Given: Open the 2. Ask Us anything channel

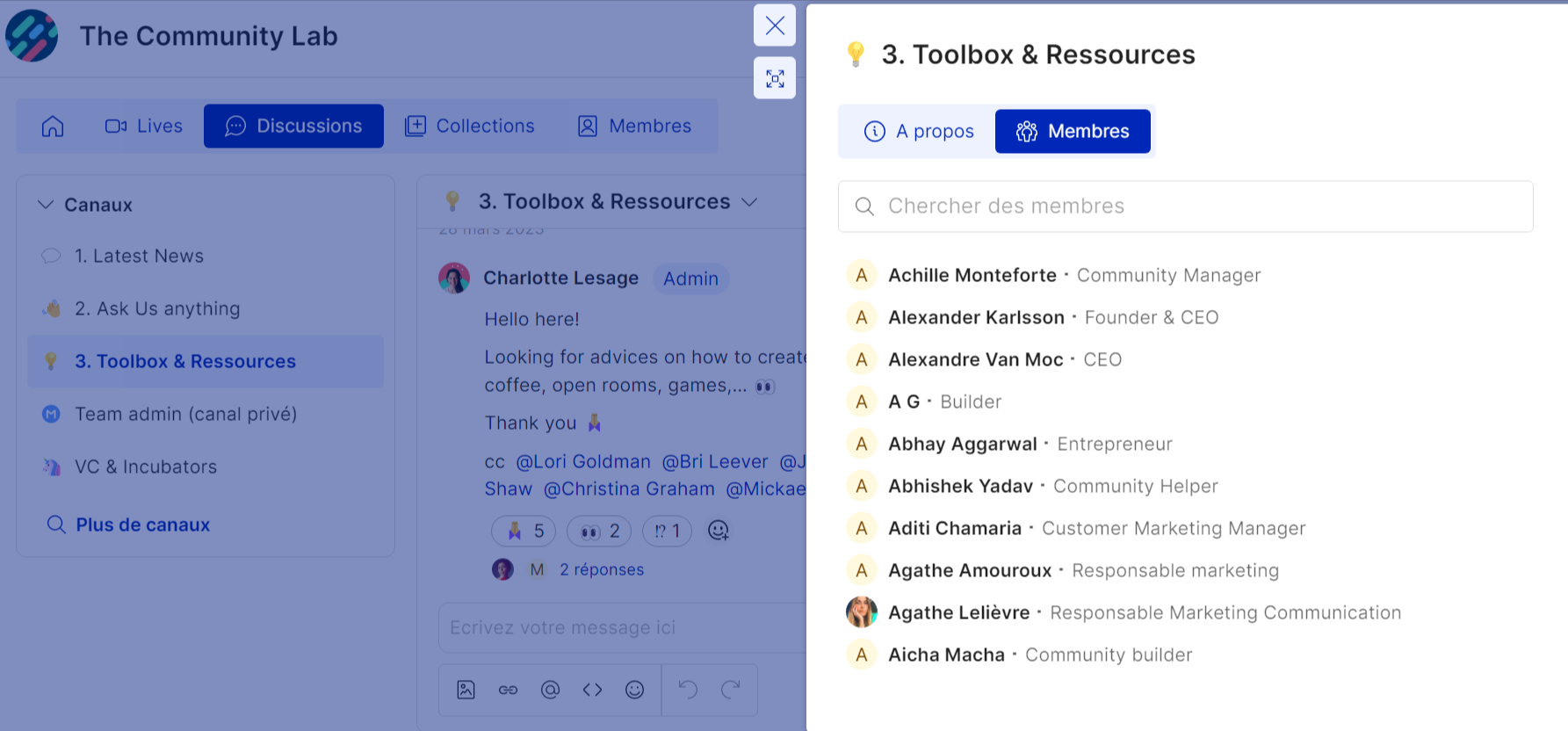Looking at the screenshot, I should pyautogui.click(x=206, y=308).
